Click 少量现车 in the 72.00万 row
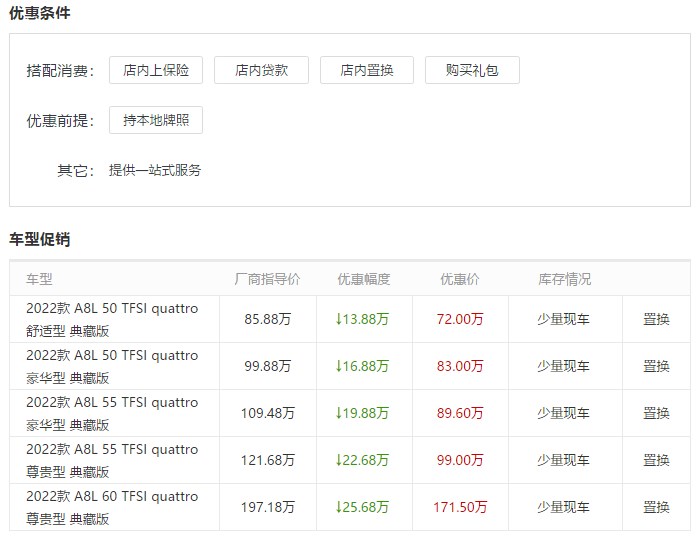Viewport: 700px width, 536px height. (x=563, y=319)
